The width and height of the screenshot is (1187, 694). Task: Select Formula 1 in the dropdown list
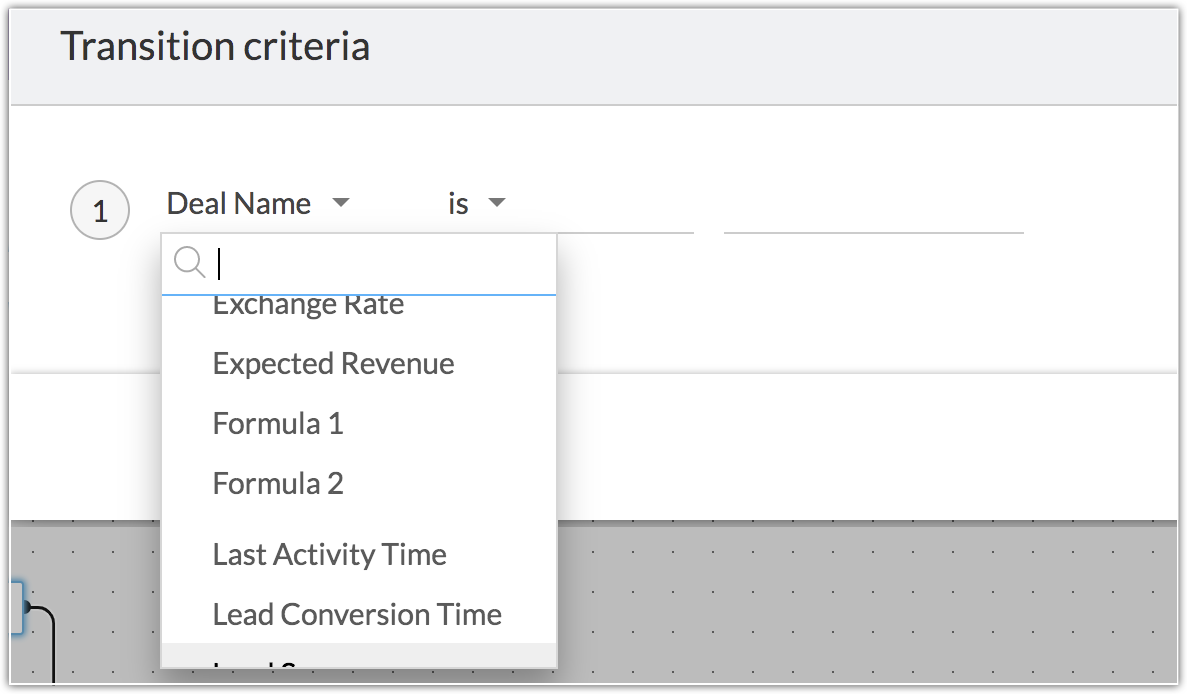(278, 424)
